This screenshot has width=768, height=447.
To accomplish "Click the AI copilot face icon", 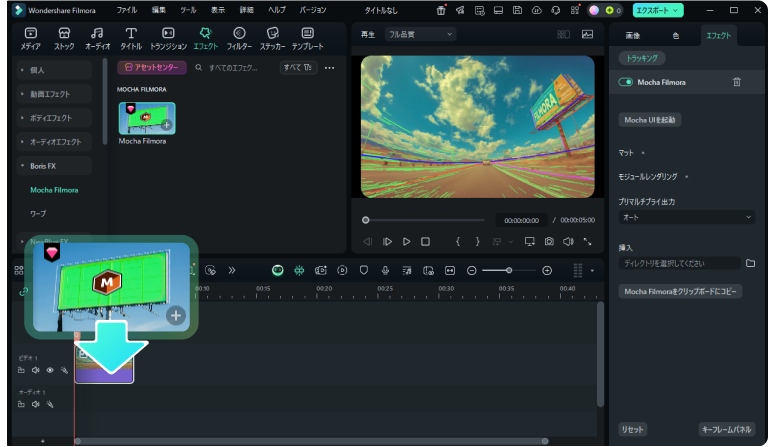I will (x=278, y=270).
